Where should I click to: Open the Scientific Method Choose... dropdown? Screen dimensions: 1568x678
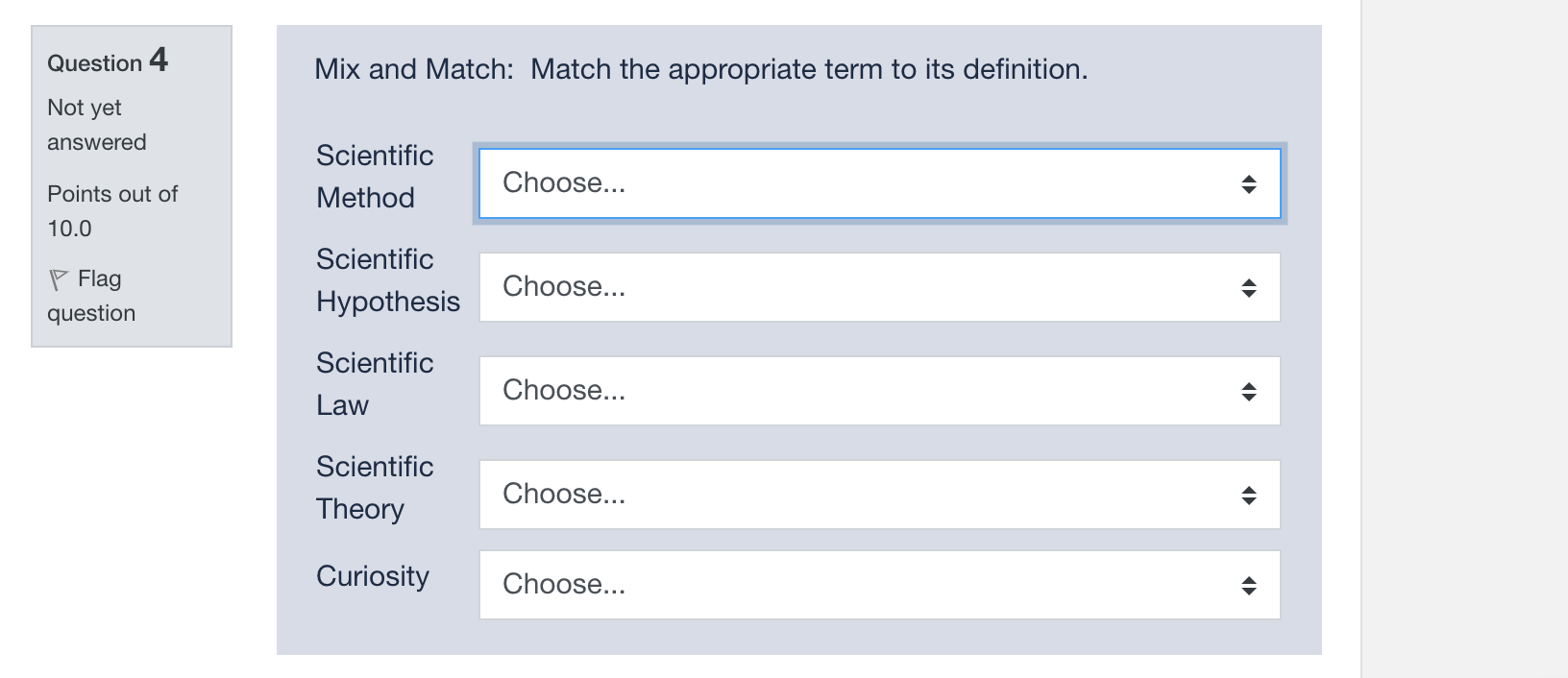[865, 183]
